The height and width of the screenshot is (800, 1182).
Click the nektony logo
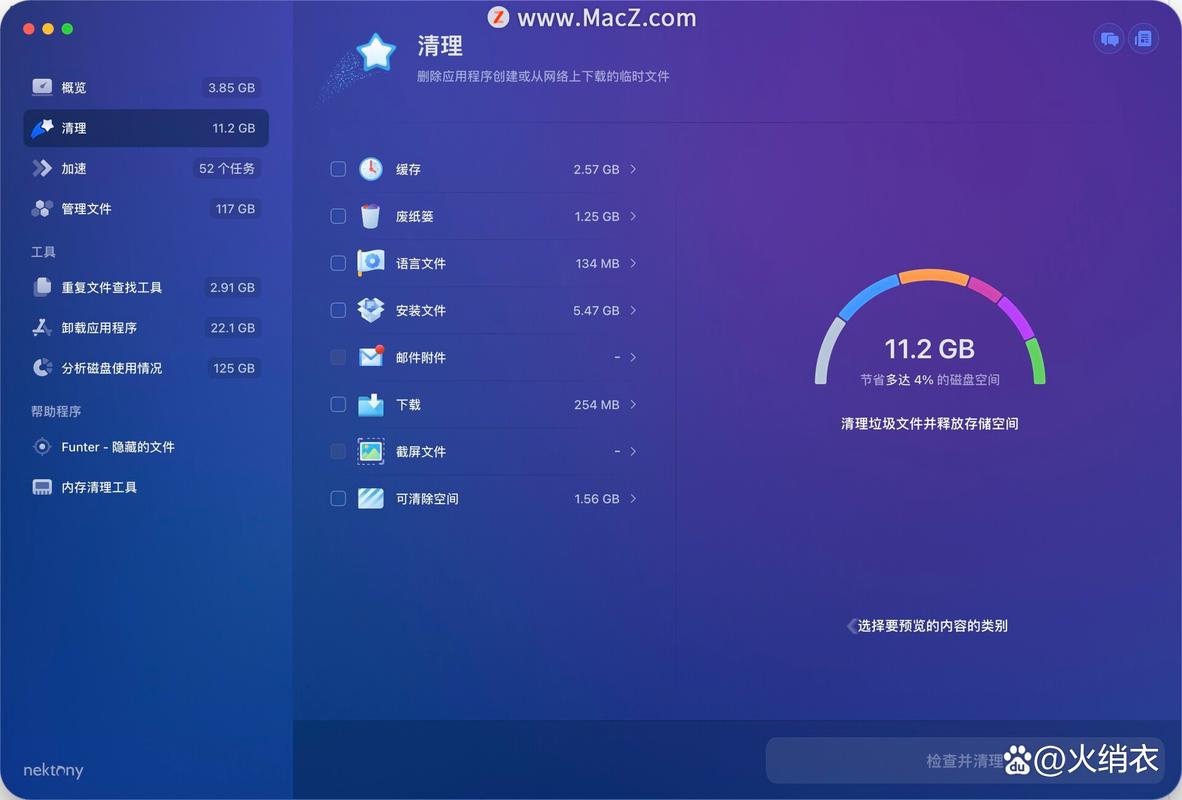(53, 770)
